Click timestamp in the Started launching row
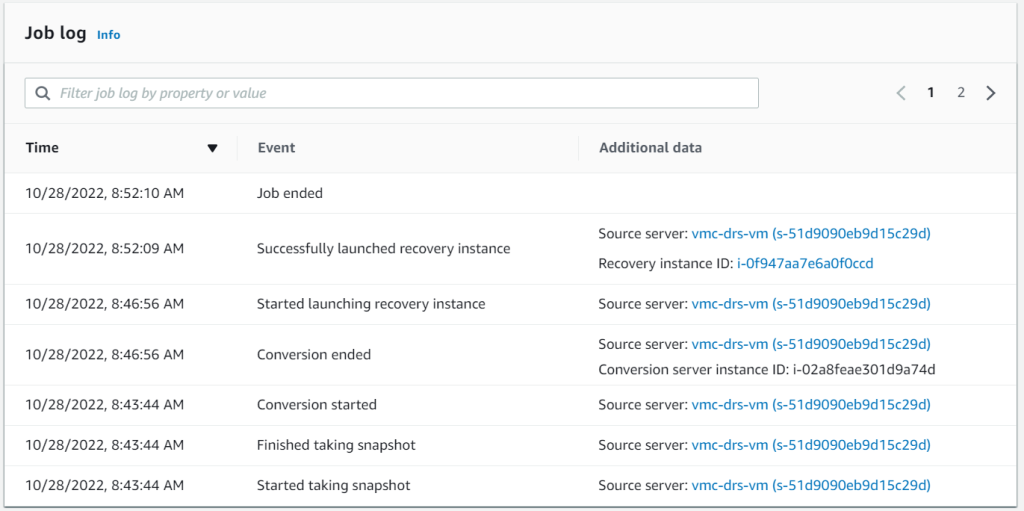The width and height of the screenshot is (1024, 511). (104, 304)
